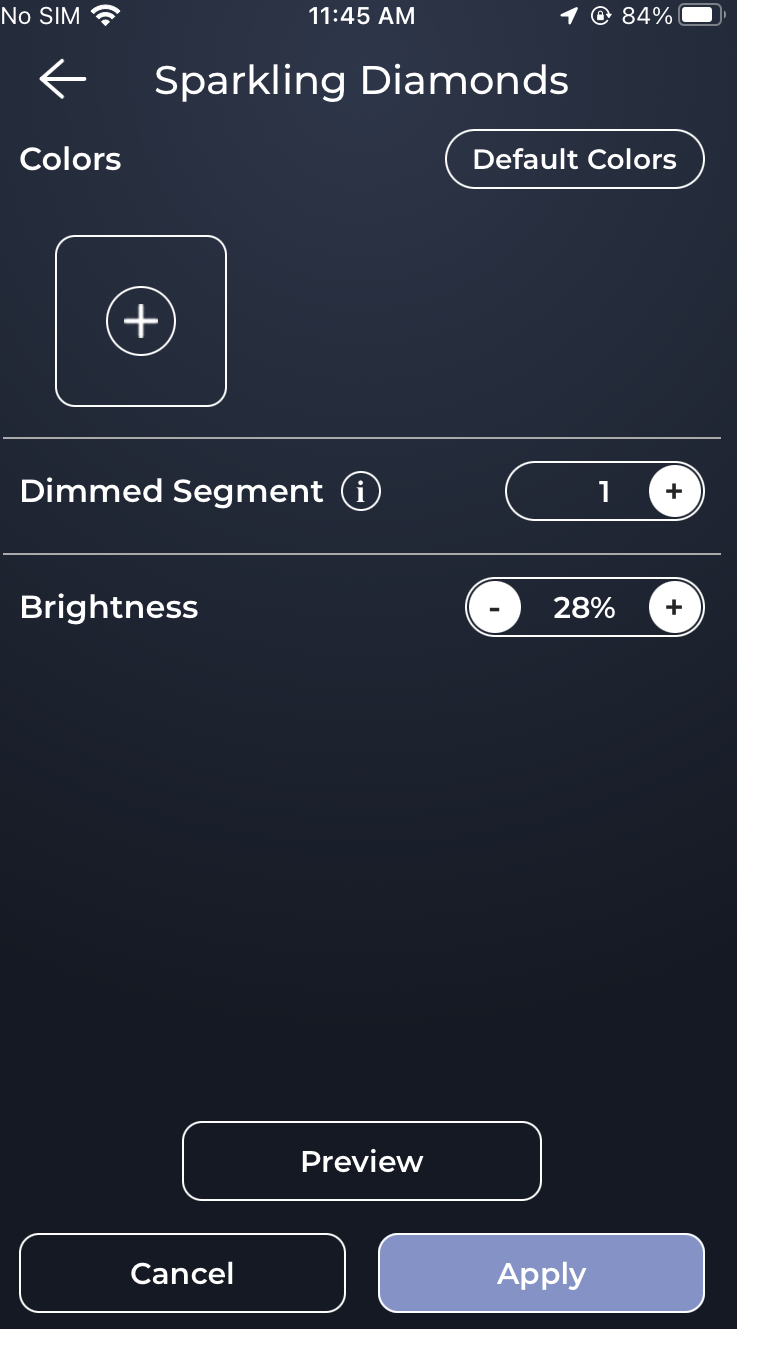
Task: Cancel the effect changes
Action: point(182,1273)
